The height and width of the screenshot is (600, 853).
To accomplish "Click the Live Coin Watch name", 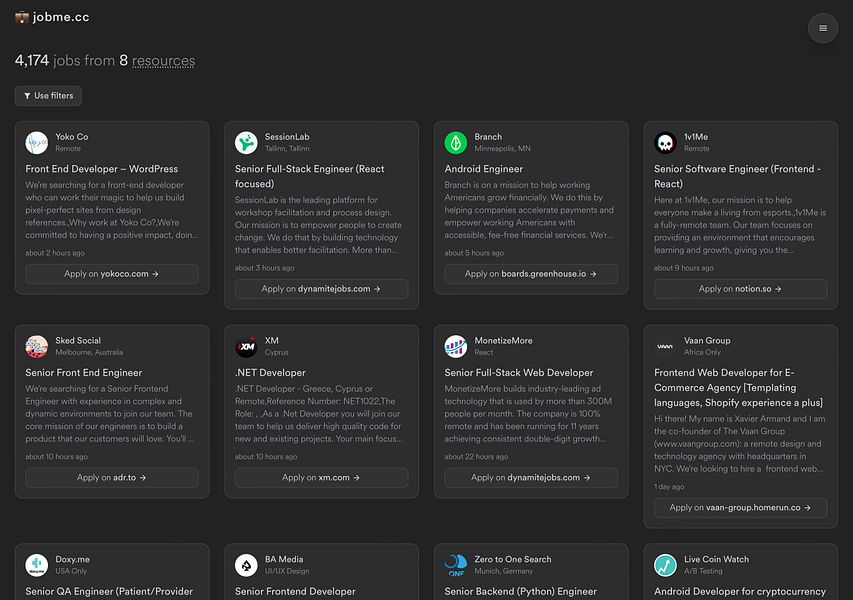I will pos(716,559).
